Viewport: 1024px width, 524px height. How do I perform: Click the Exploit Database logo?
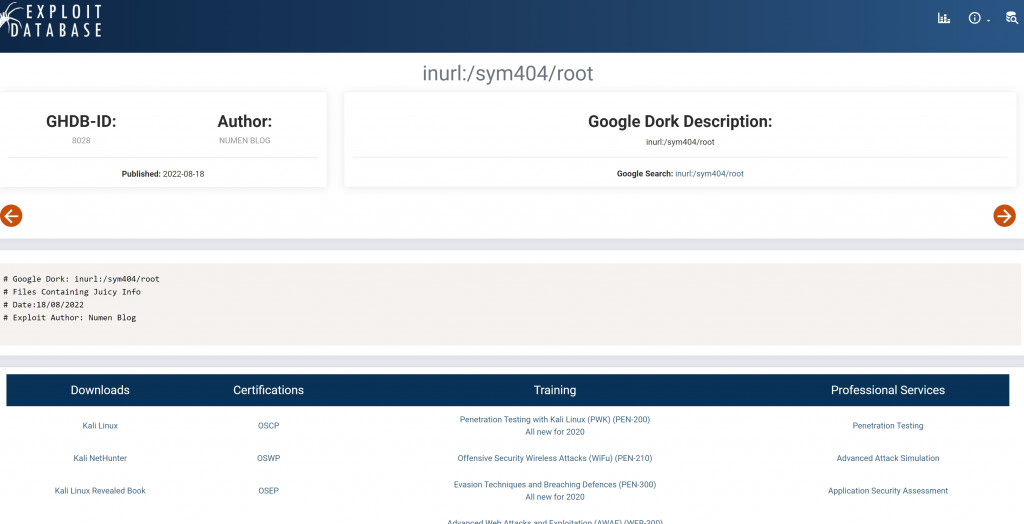point(51,20)
